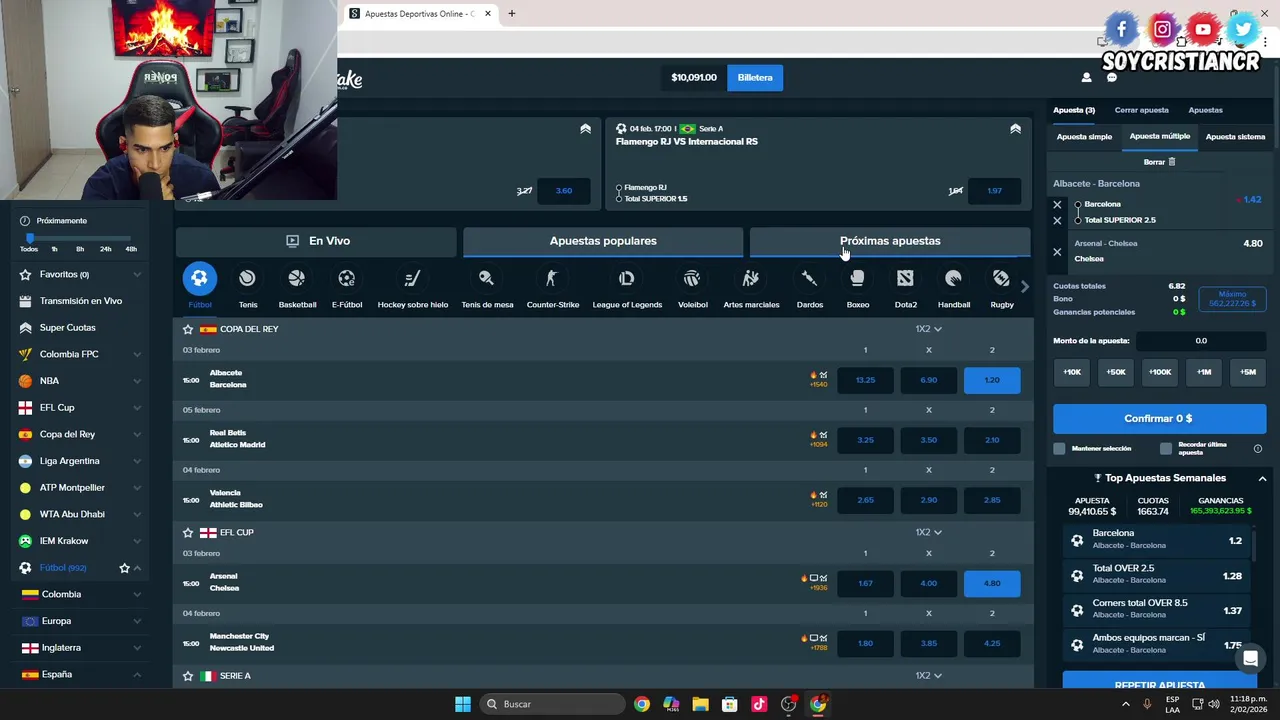Click Confirmar 0 $ button
The height and width of the screenshot is (720, 1280).
coord(1159,419)
